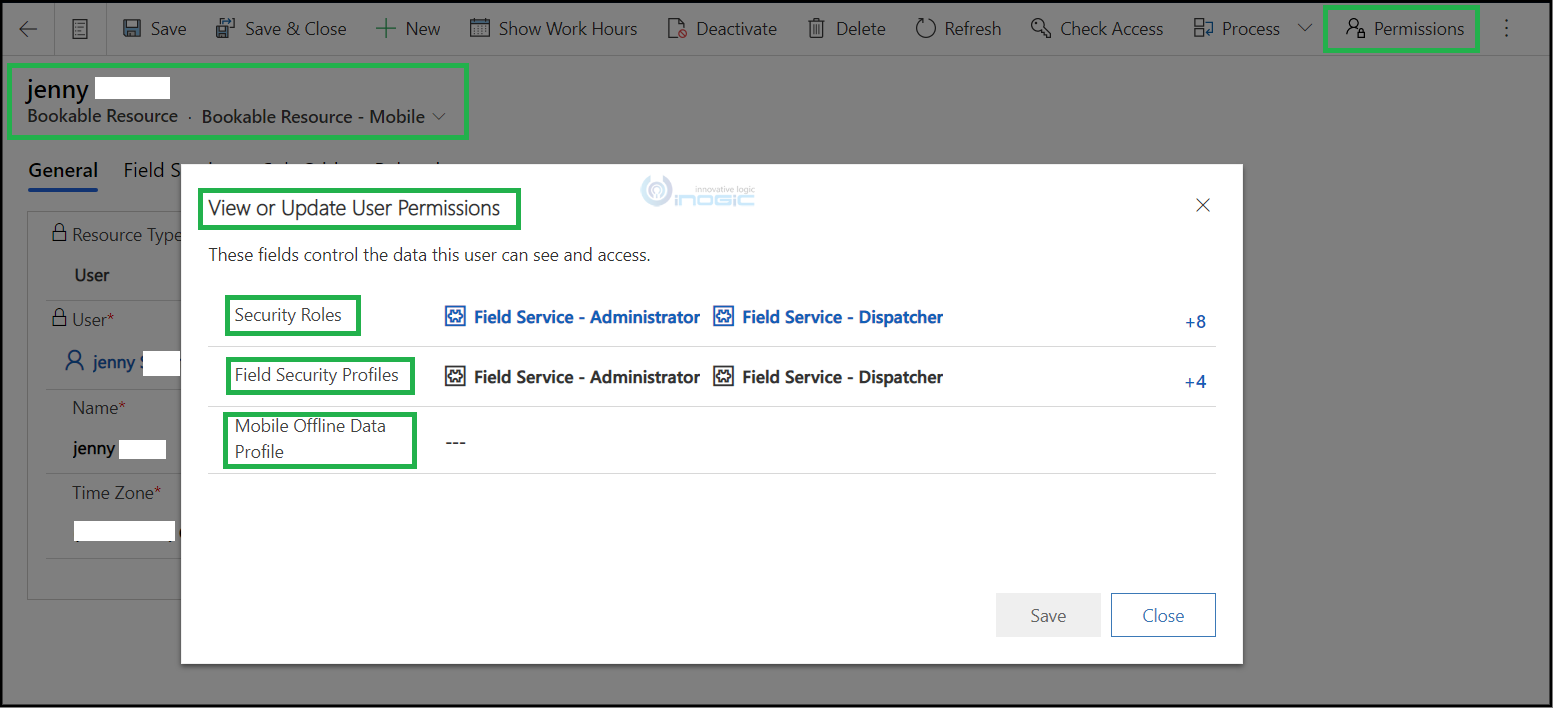
Task: Click the View or Update User Permissions title
Action: 354,208
